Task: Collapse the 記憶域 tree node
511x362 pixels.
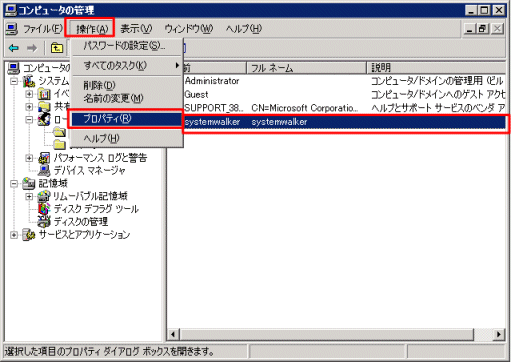Action: [14, 183]
